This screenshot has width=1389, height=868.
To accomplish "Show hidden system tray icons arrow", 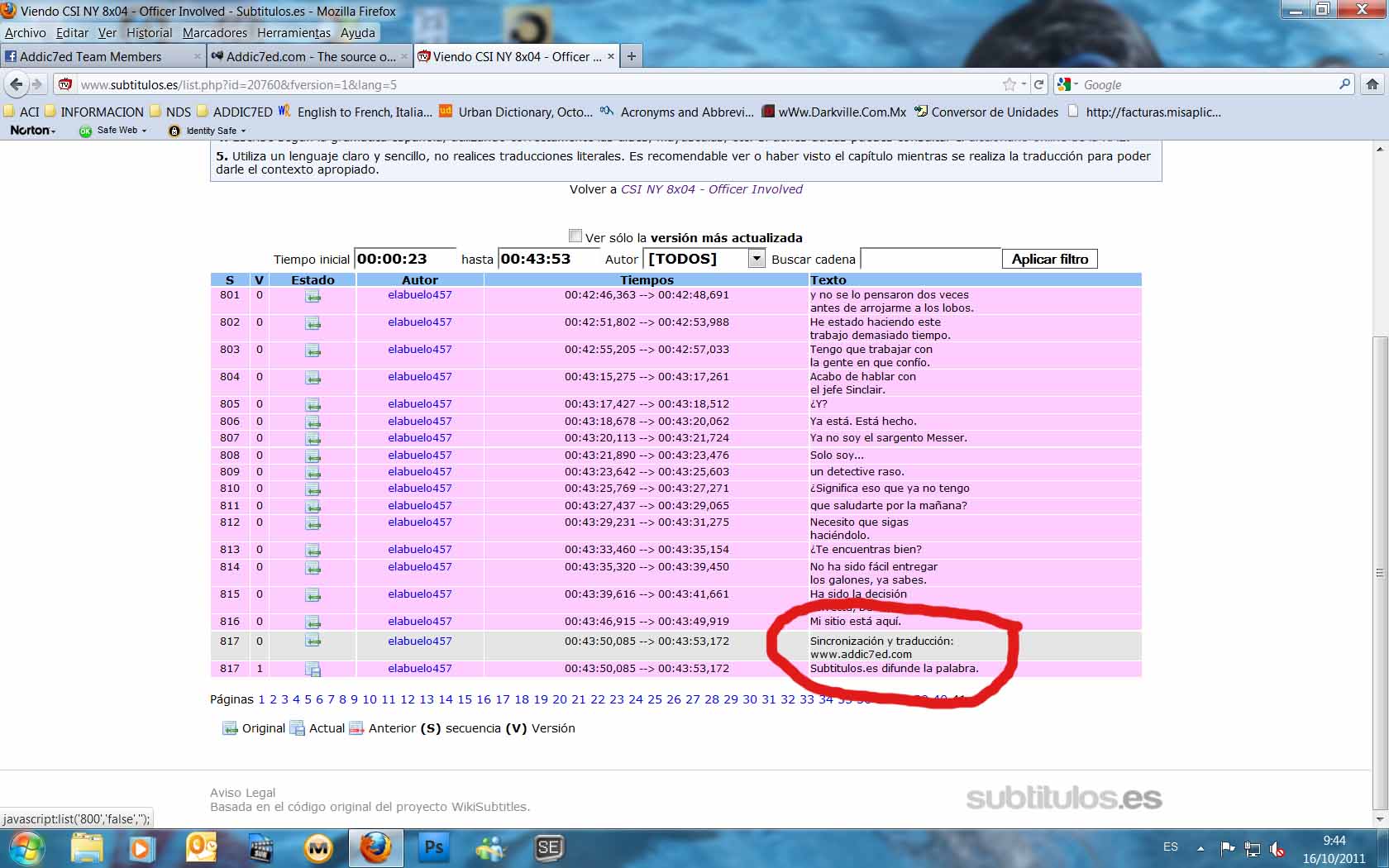I will (1200, 848).
